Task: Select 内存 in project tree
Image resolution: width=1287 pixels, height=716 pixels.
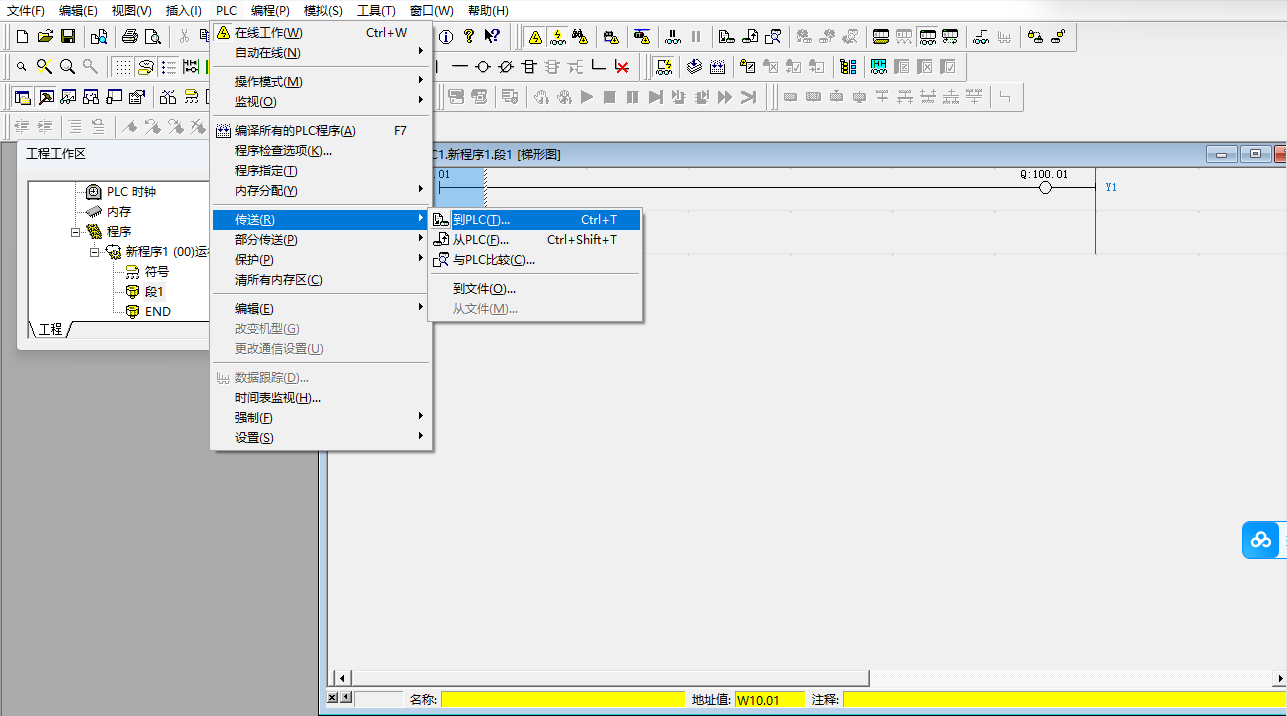Action: 119,212
